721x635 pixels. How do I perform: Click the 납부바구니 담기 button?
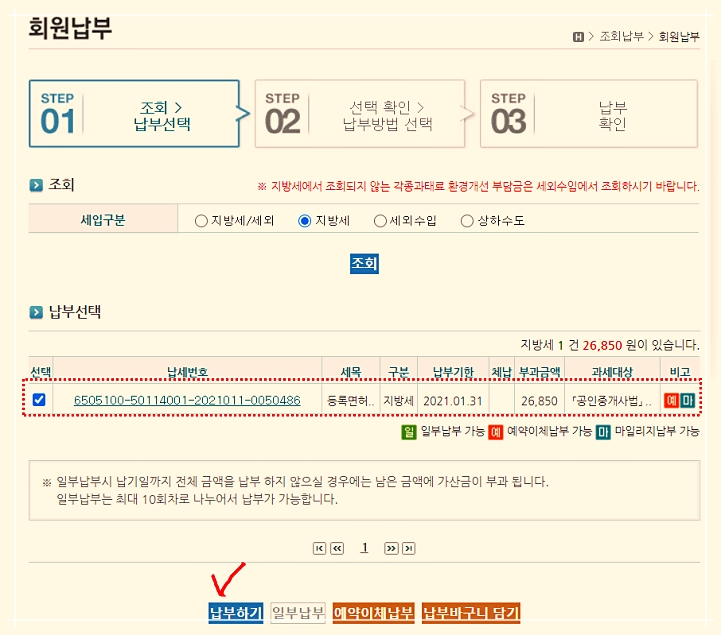coord(471,613)
